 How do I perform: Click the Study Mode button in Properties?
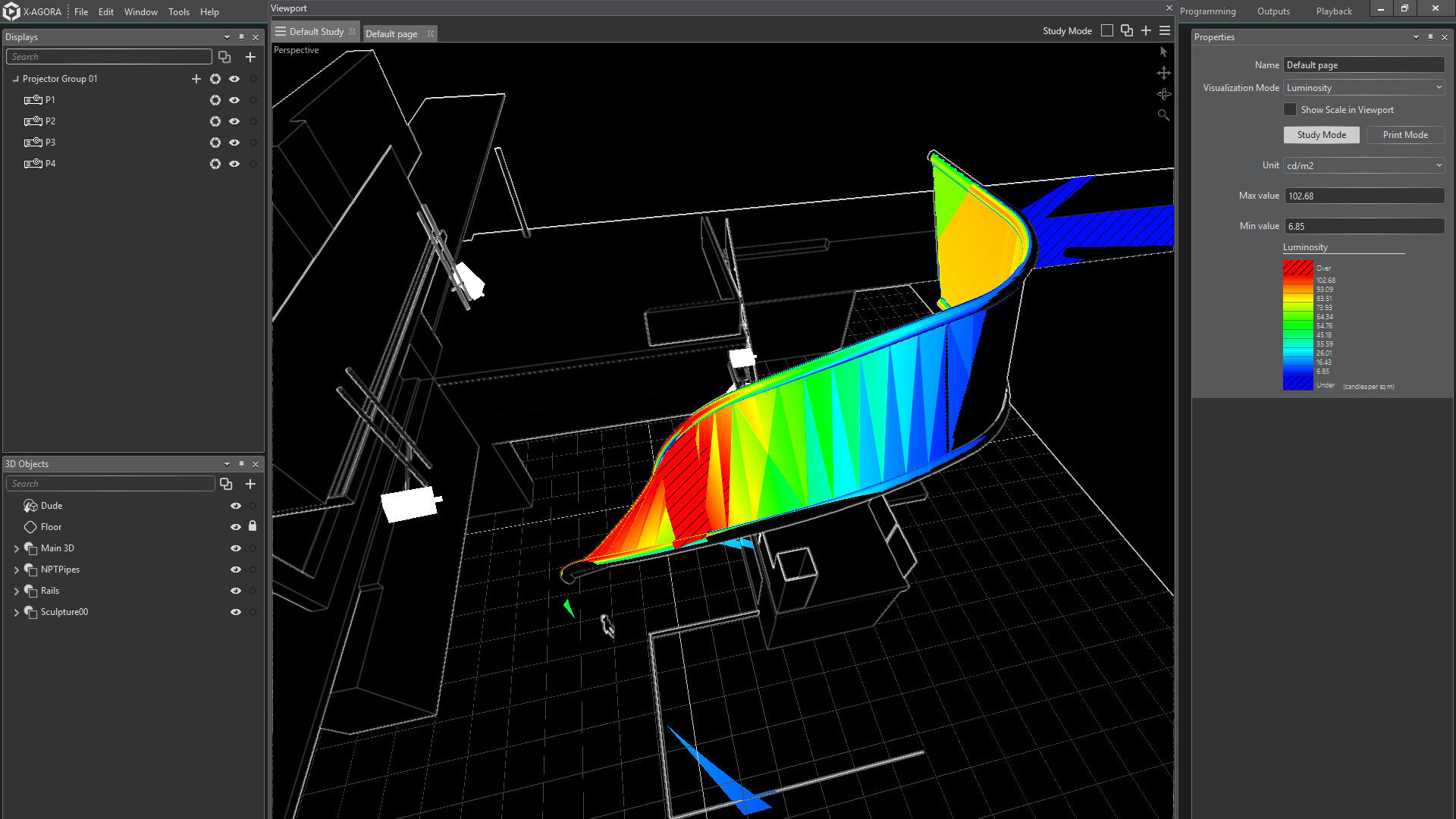1321,135
